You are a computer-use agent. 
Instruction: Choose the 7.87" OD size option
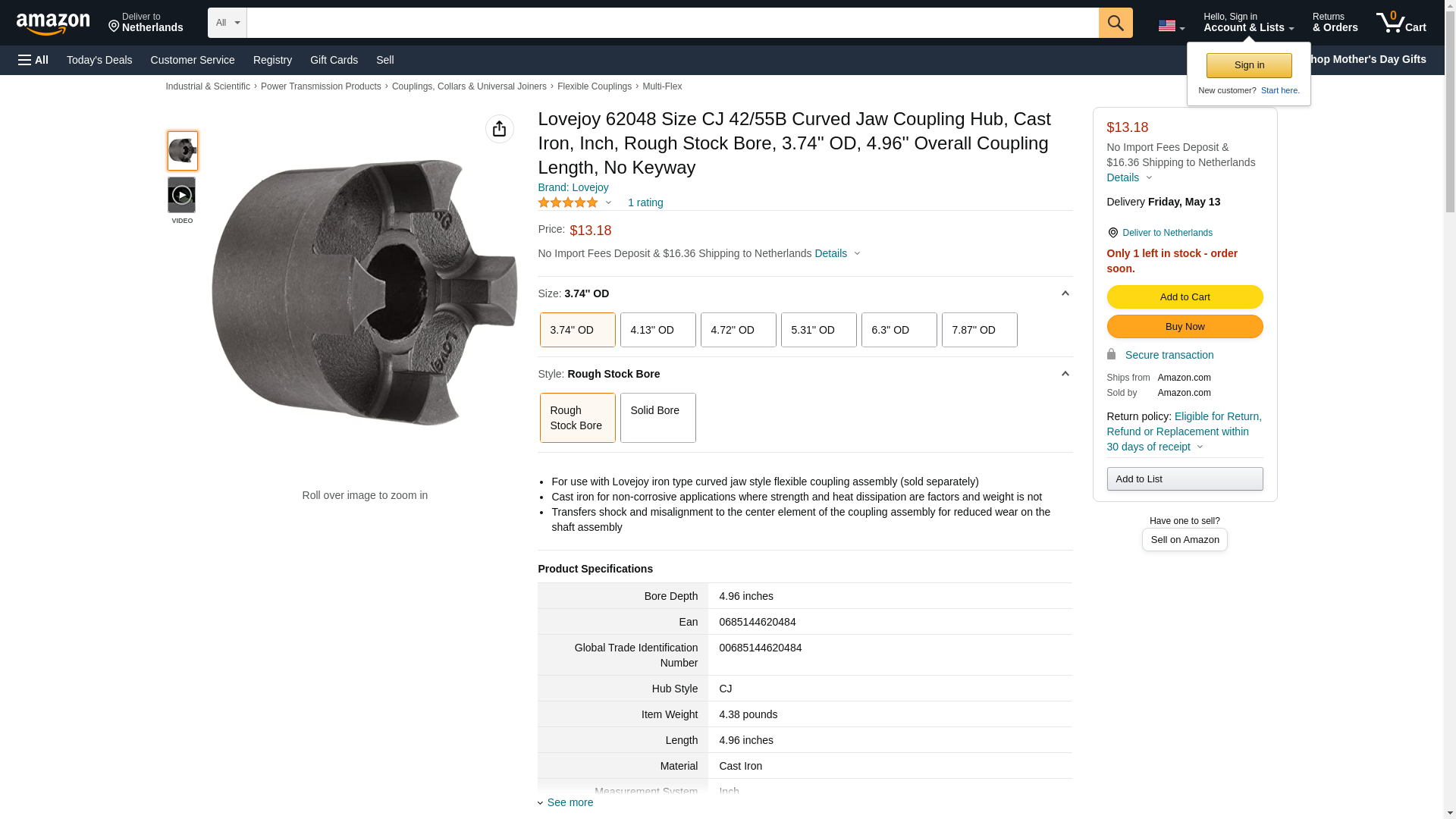pos(979,330)
